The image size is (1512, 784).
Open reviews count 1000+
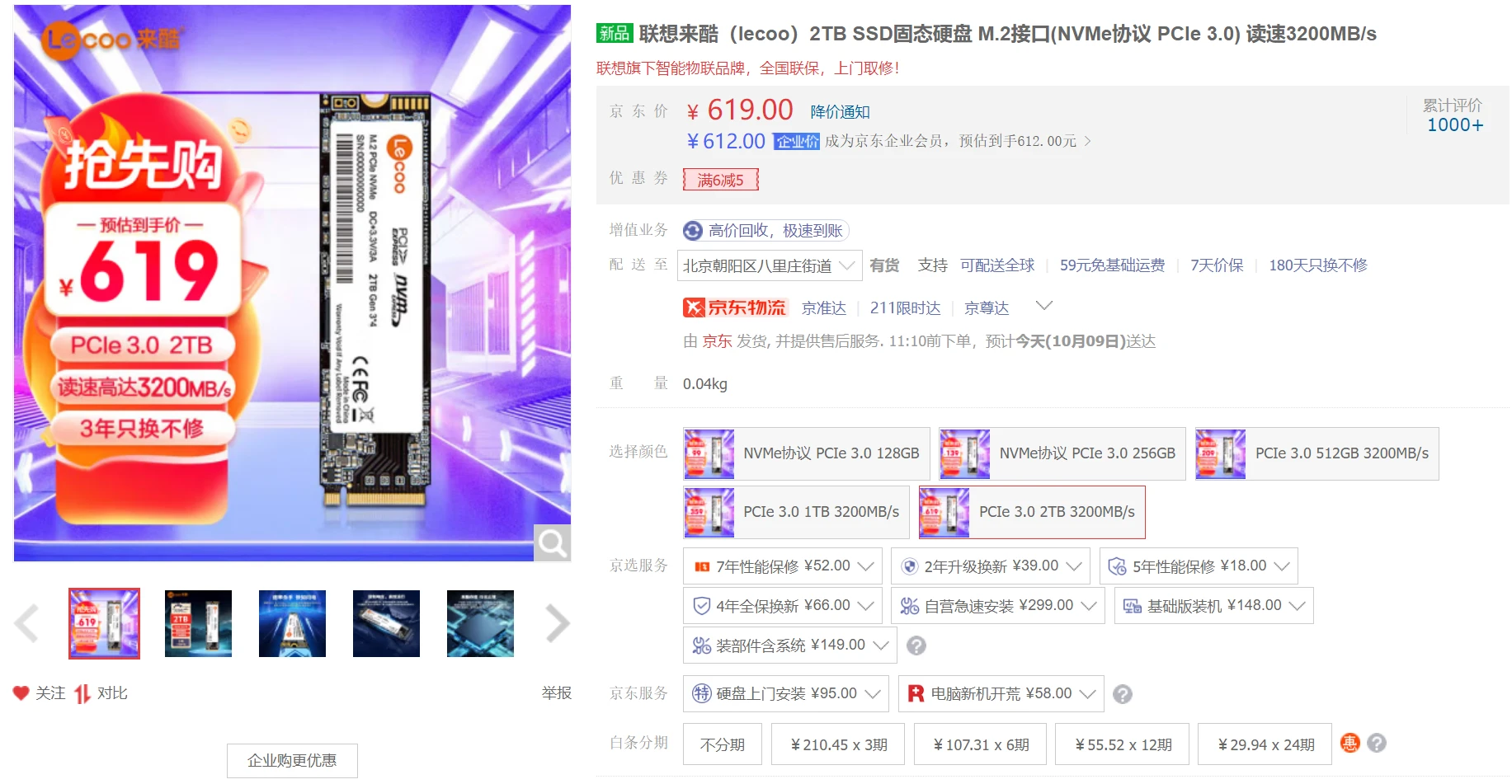(x=1454, y=125)
